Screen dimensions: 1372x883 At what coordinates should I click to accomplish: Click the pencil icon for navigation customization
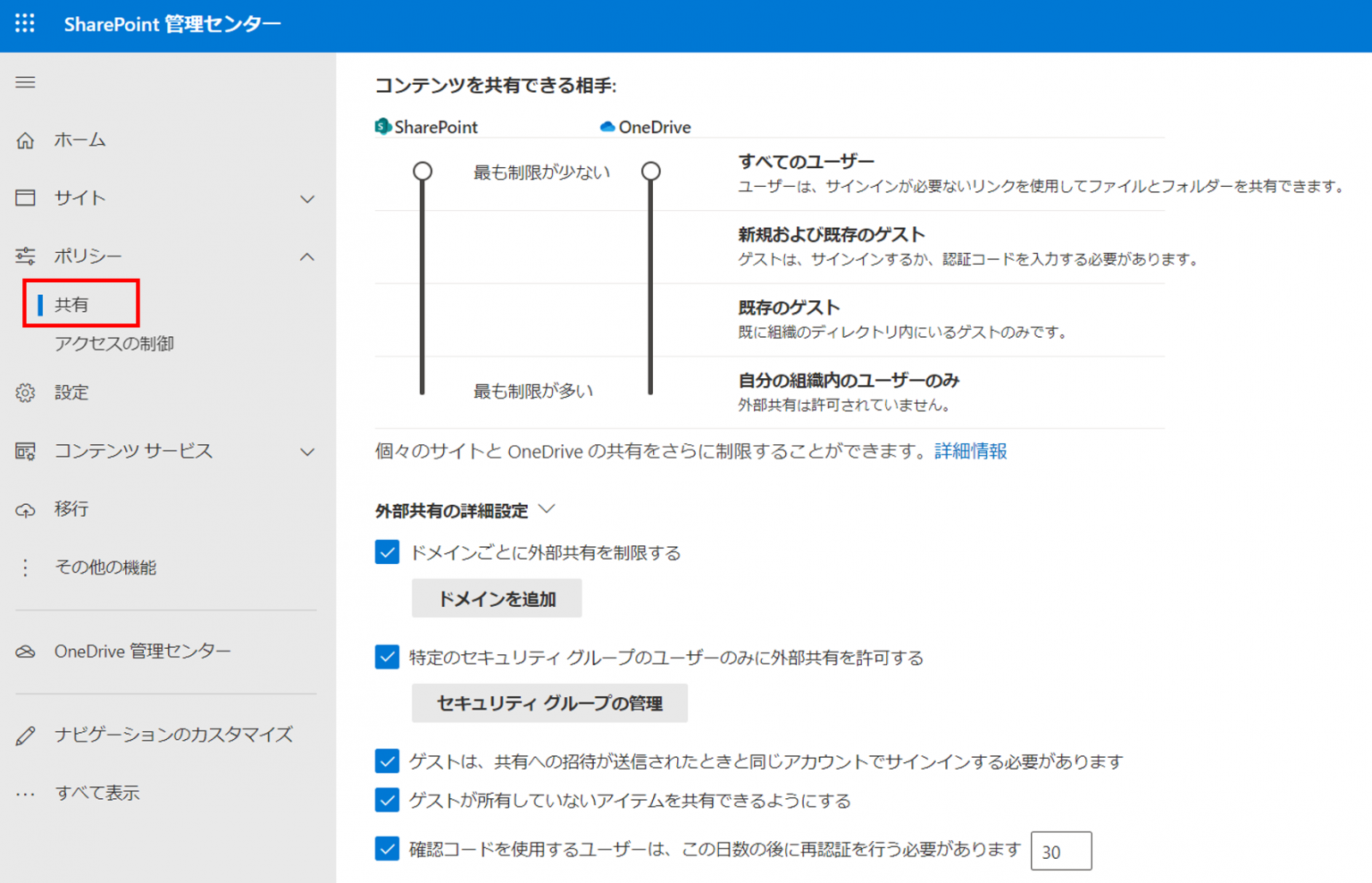(x=25, y=736)
